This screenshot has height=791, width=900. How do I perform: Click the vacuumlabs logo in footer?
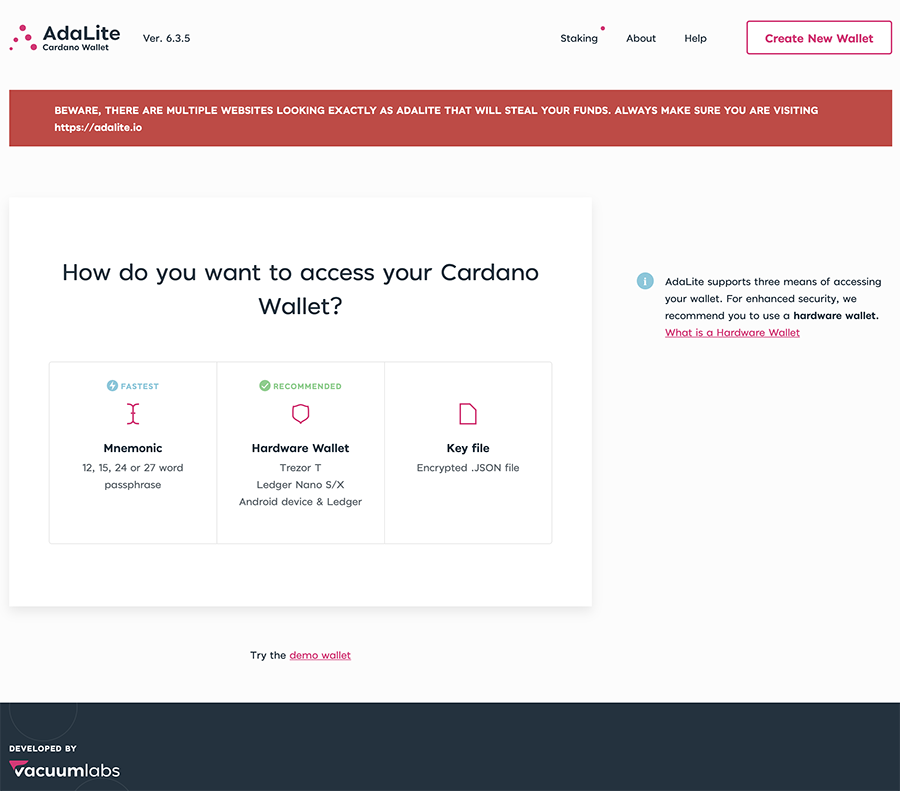coord(64,769)
